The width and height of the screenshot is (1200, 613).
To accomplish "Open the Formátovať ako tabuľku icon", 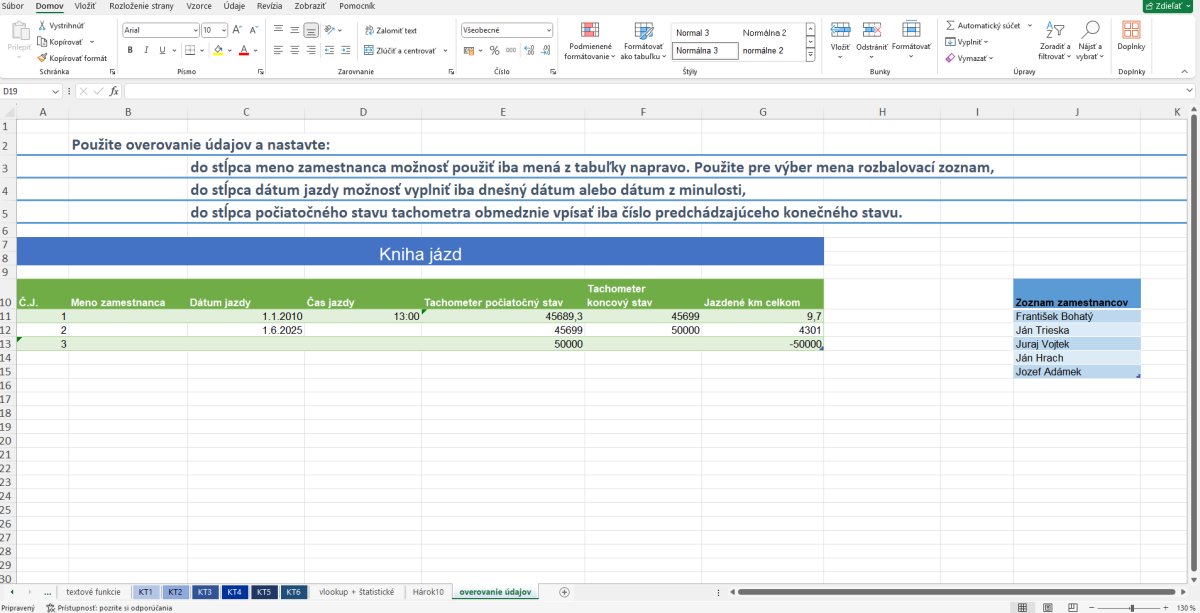I will point(643,30).
